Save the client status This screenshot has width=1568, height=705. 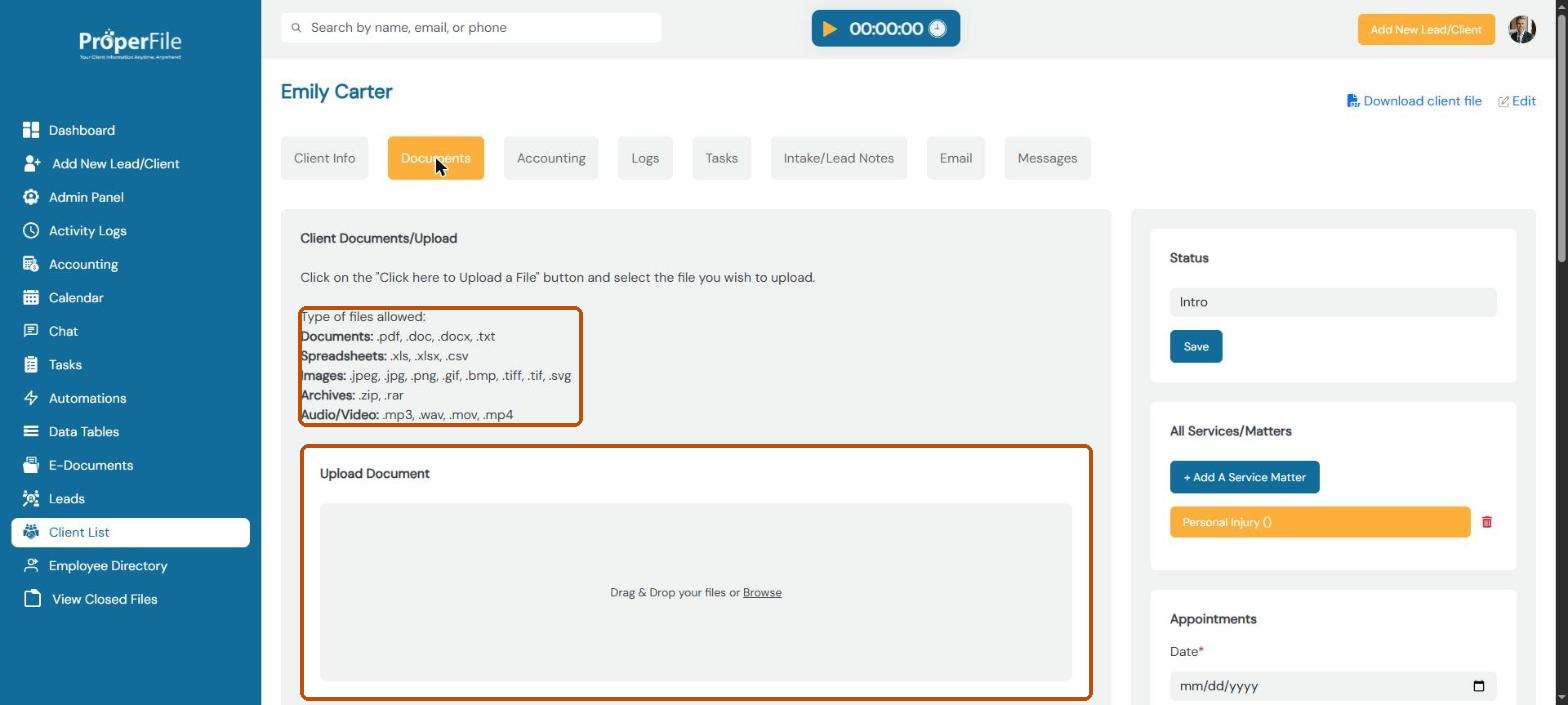pyautogui.click(x=1196, y=346)
